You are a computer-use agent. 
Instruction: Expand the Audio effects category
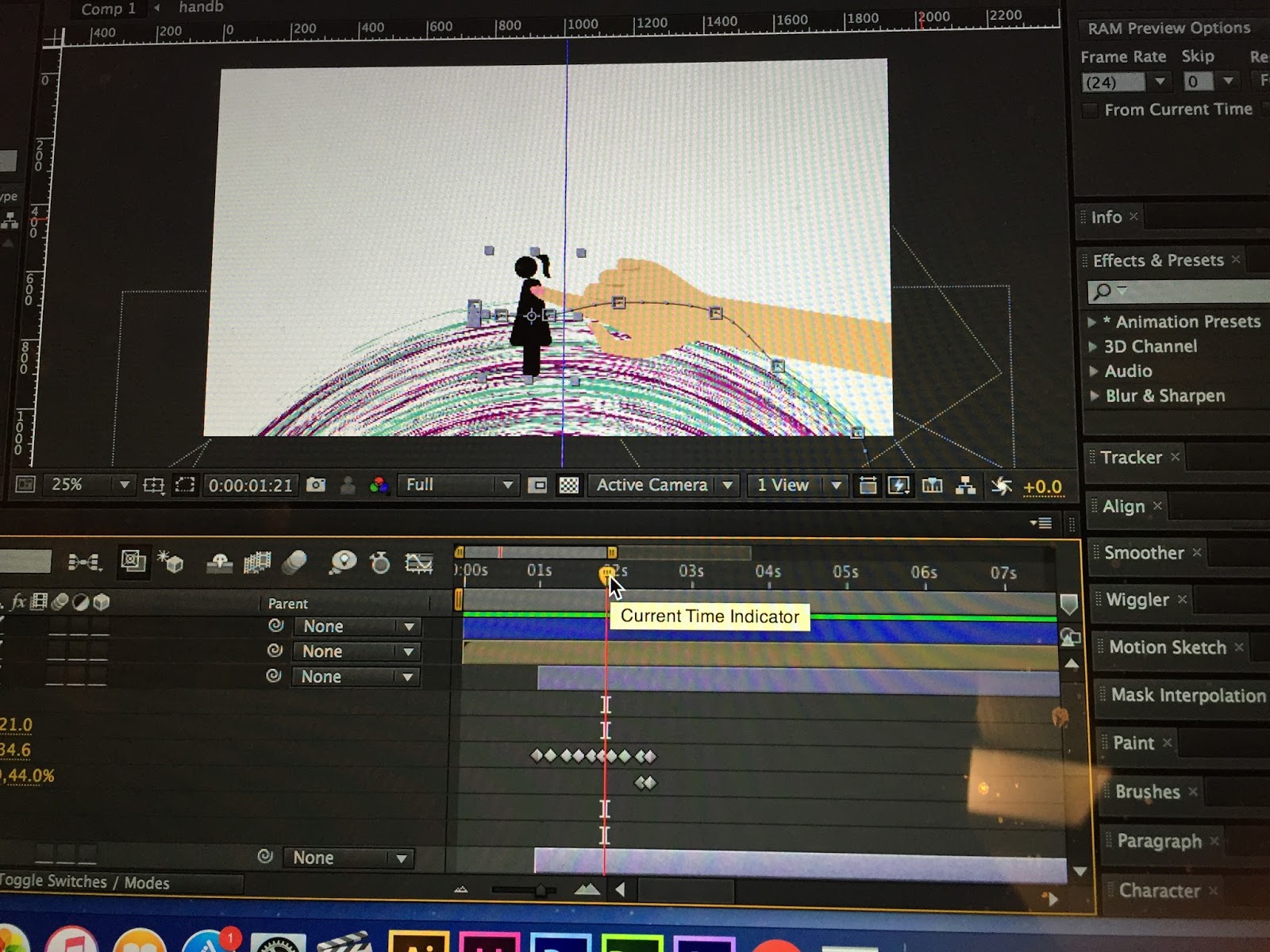pos(1094,371)
